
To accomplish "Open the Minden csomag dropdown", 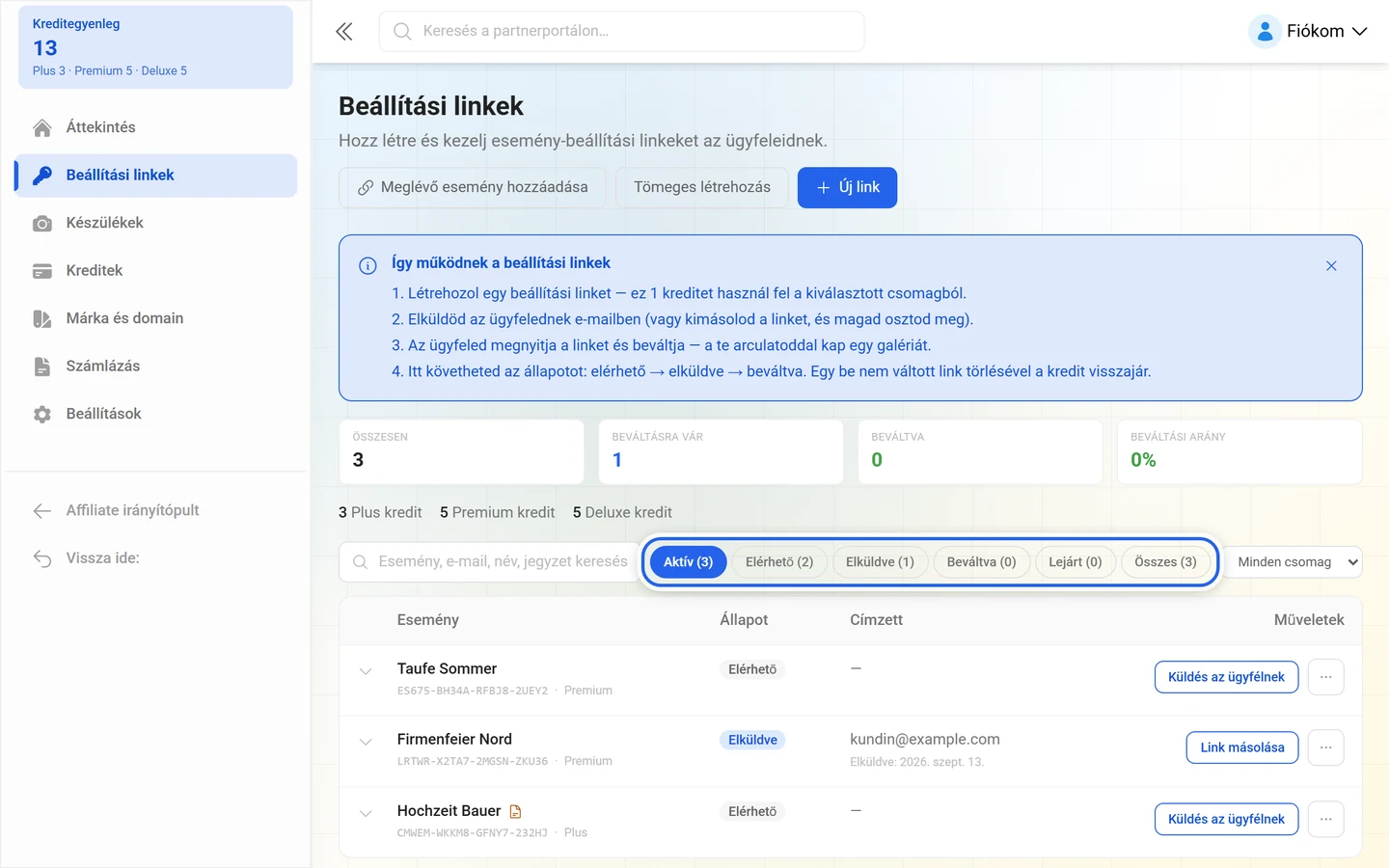I will click(x=1294, y=562).
